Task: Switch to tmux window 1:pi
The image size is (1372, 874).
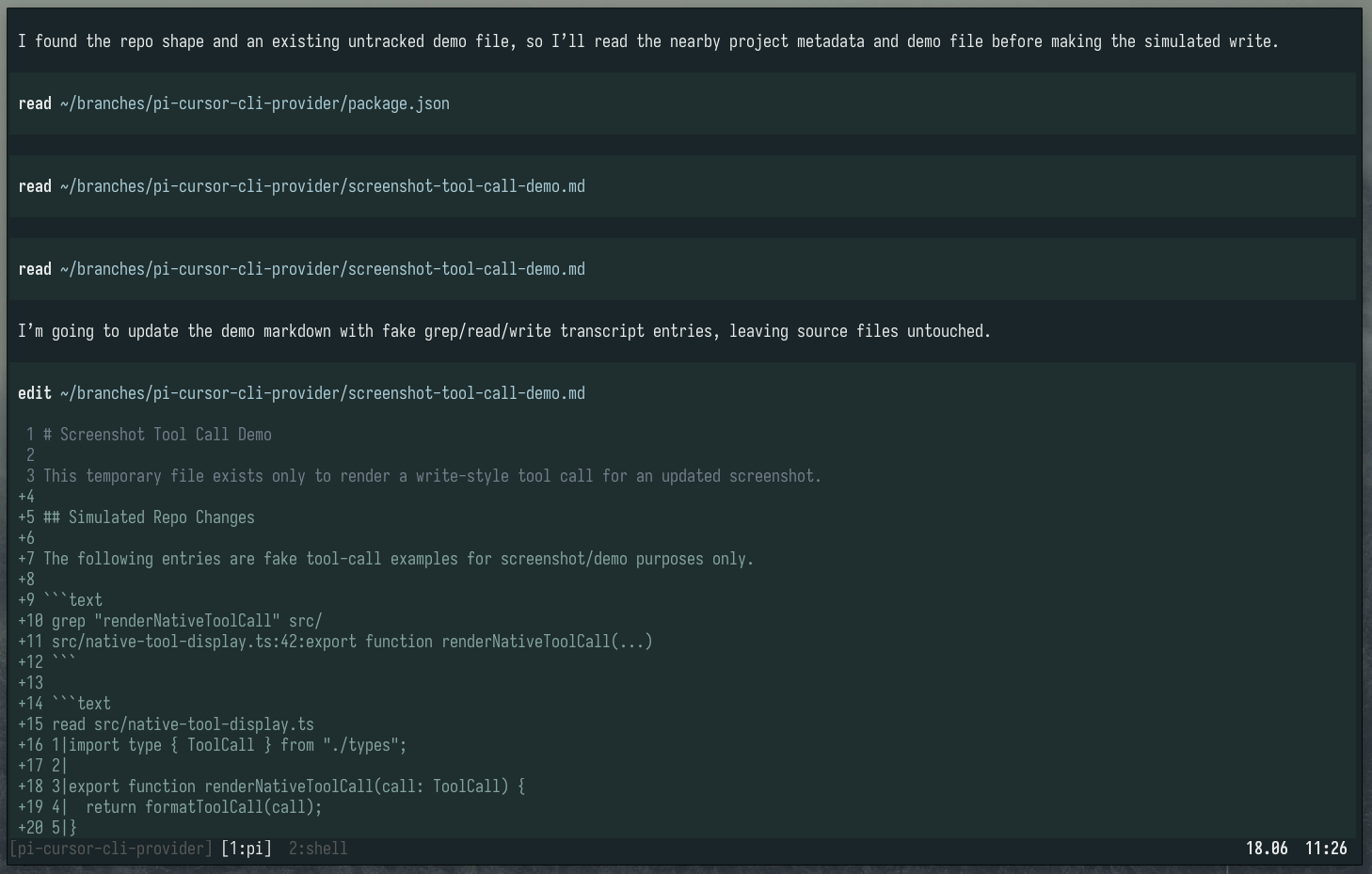Action: click(247, 849)
